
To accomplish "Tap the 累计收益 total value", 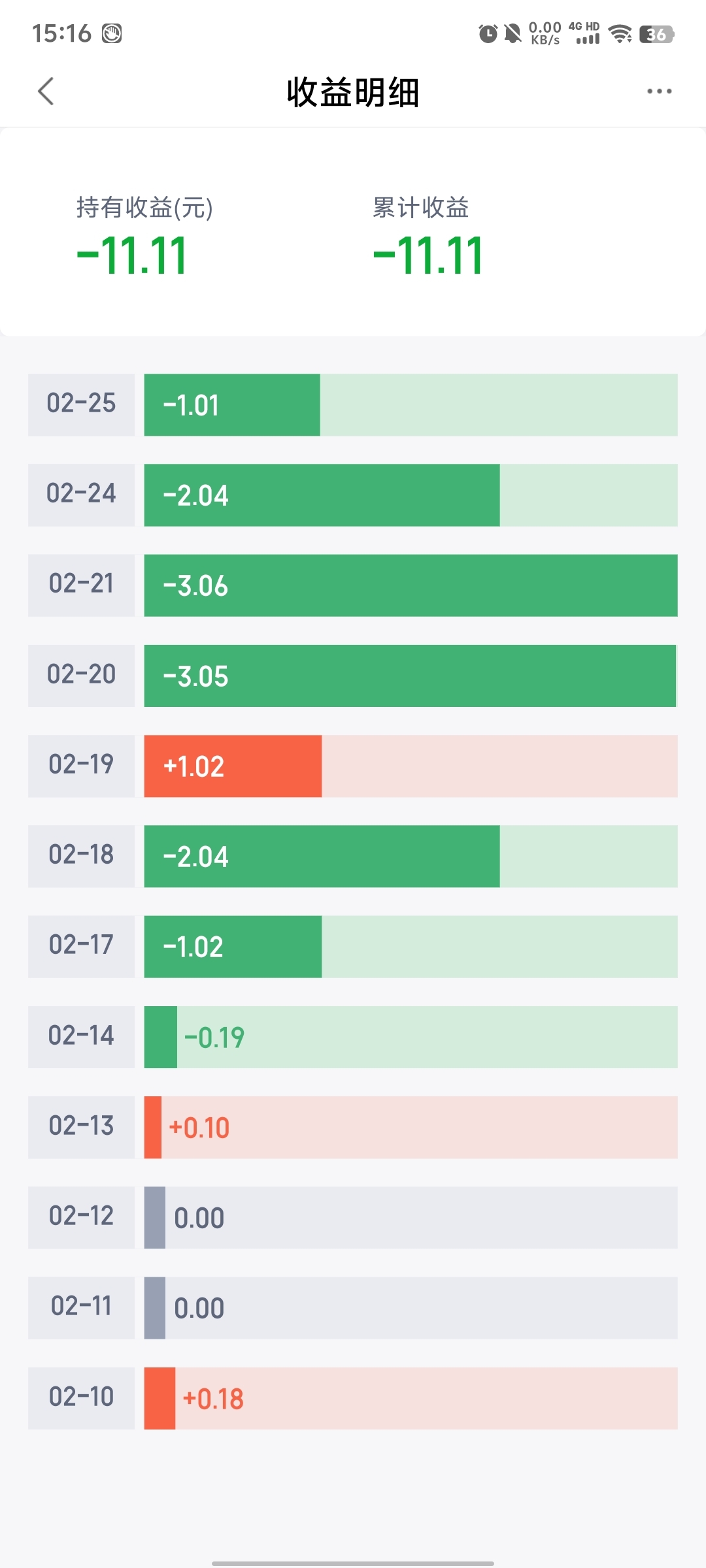I will (x=428, y=255).
